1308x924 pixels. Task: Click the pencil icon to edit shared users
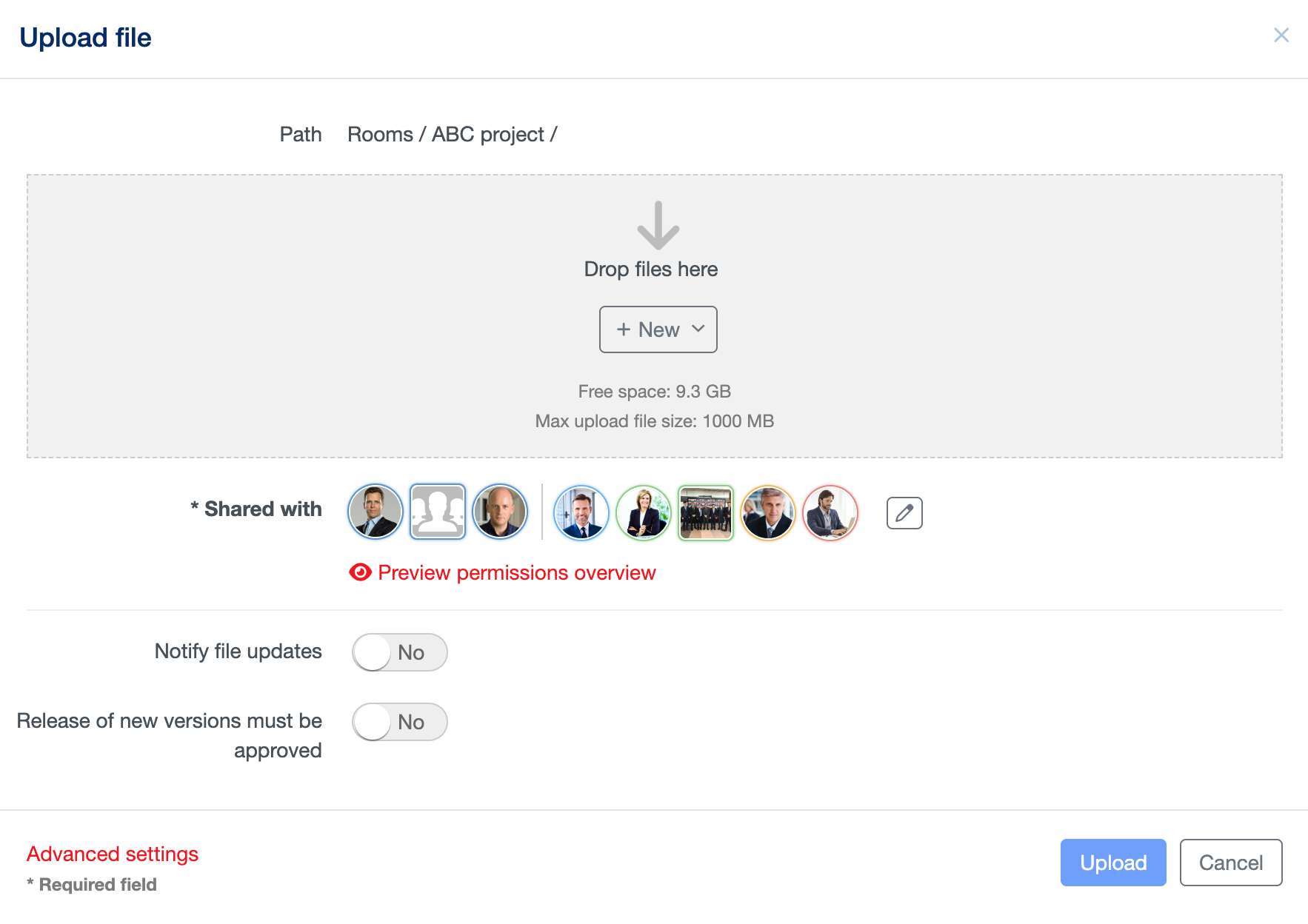[904, 513]
